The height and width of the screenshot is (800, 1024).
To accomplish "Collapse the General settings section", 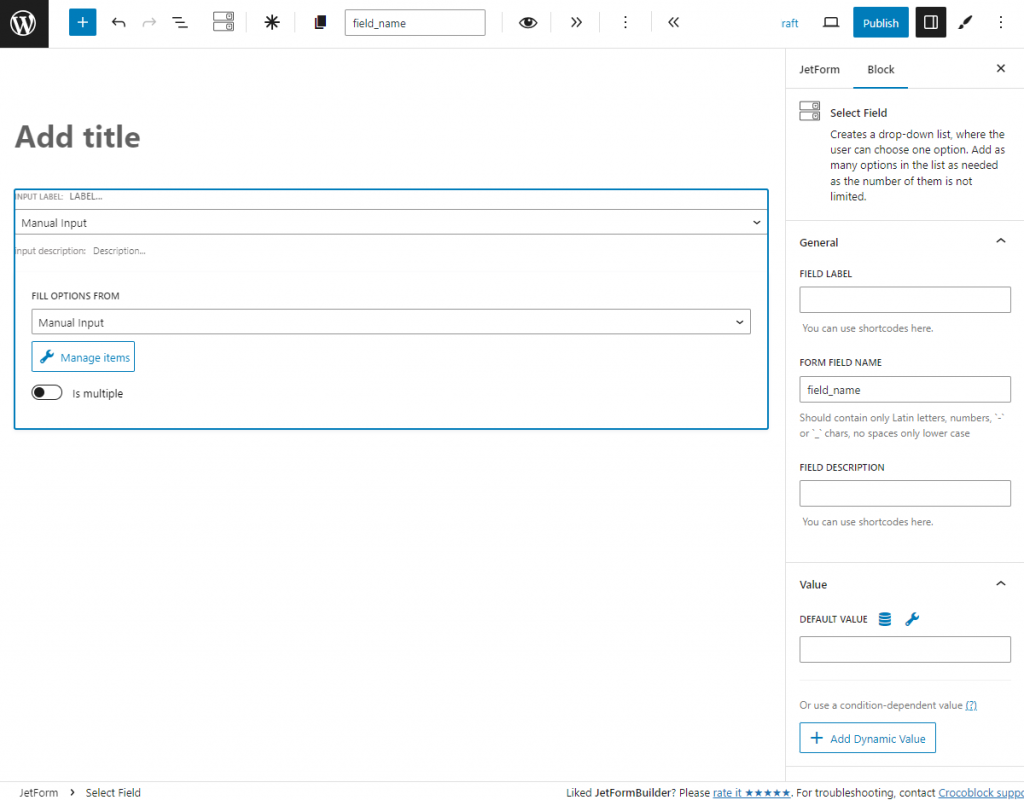I will click(1000, 241).
